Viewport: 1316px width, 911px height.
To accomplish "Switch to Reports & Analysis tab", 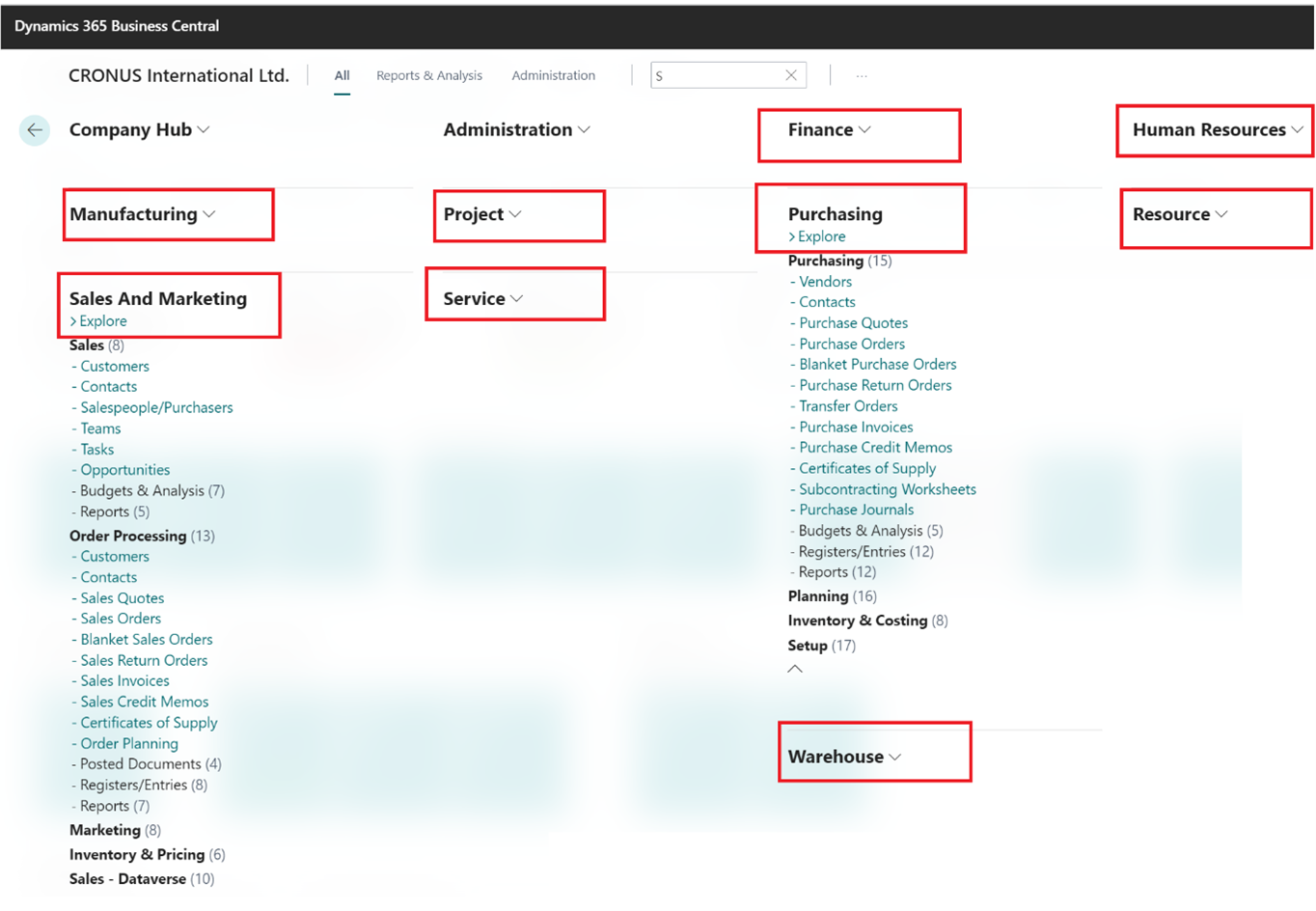I will [428, 75].
